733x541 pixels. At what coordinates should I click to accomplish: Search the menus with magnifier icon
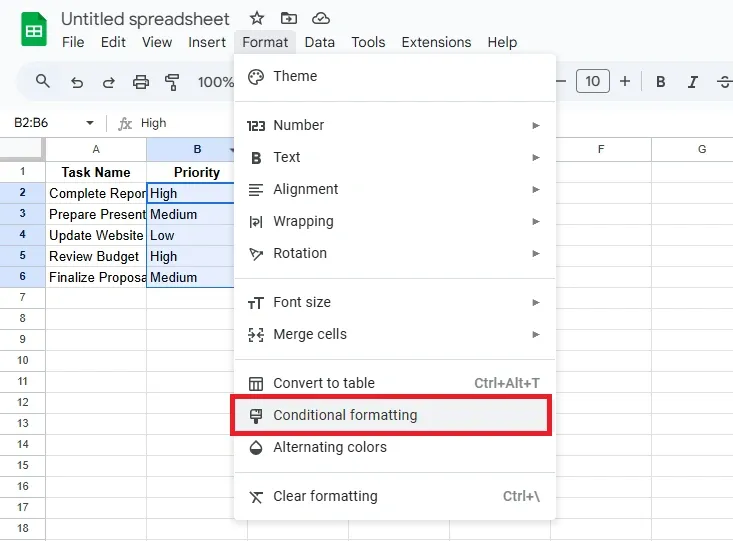[x=43, y=82]
